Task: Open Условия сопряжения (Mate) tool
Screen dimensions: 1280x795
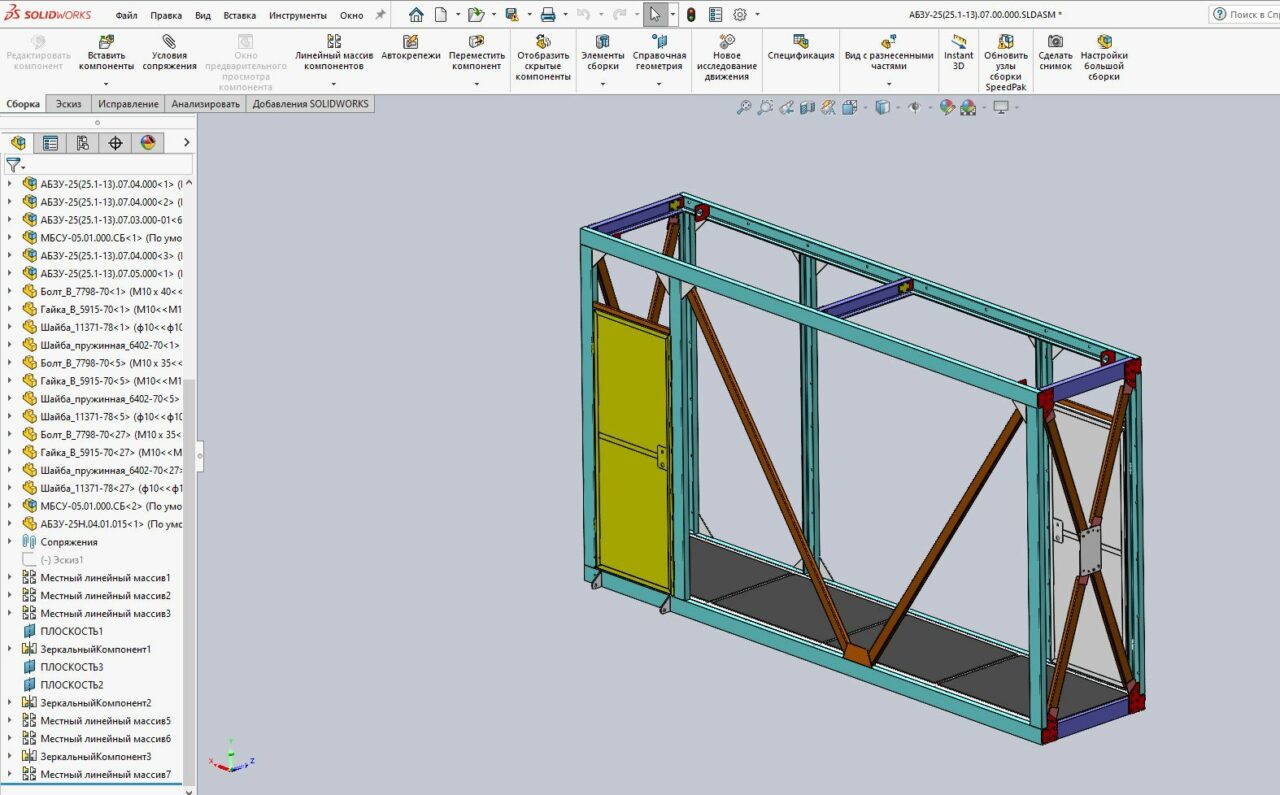Action: coord(169,42)
